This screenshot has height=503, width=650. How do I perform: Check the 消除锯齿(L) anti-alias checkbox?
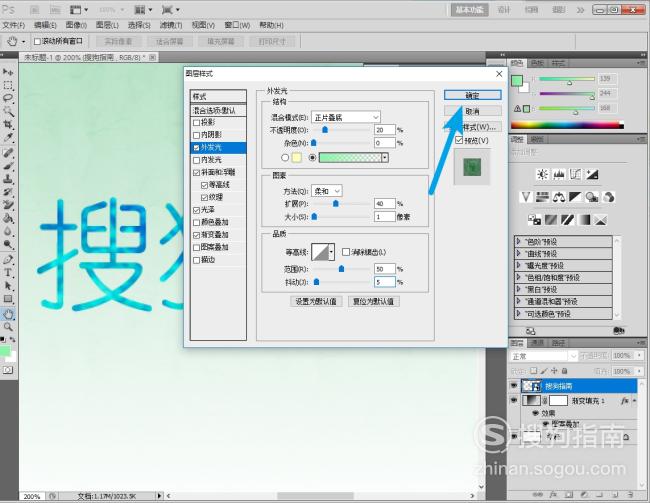pos(346,252)
